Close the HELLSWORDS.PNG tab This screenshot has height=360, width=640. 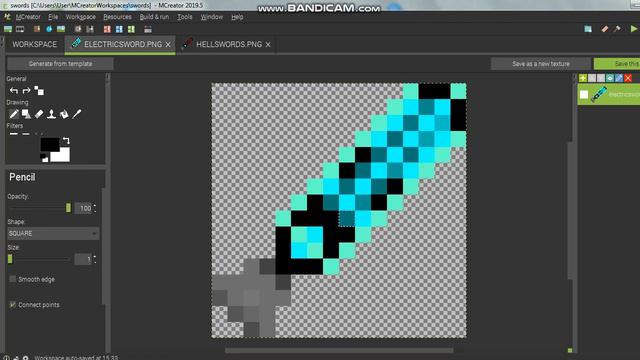[268, 44]
